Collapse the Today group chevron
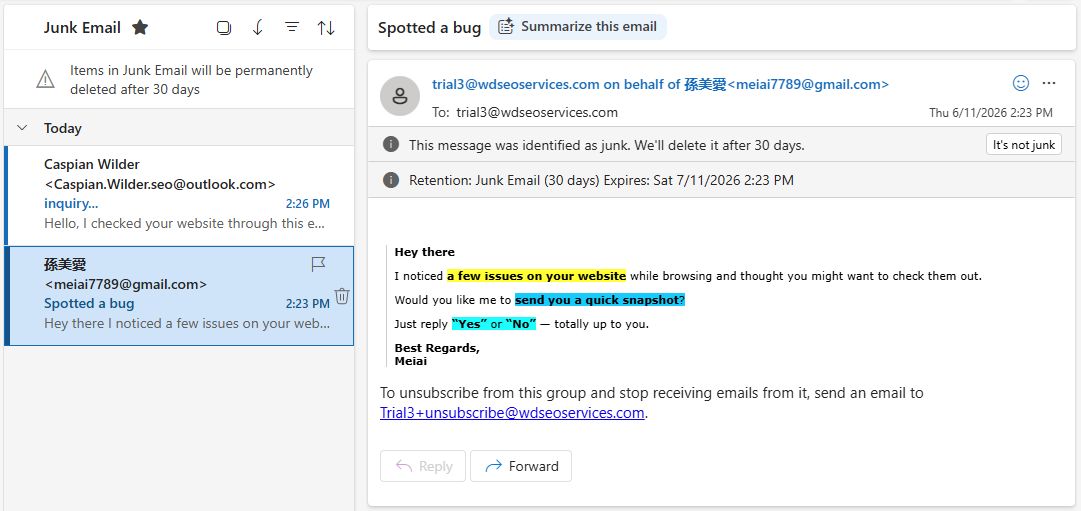Viewport: 1081px width, 511px height. point(22,128)
